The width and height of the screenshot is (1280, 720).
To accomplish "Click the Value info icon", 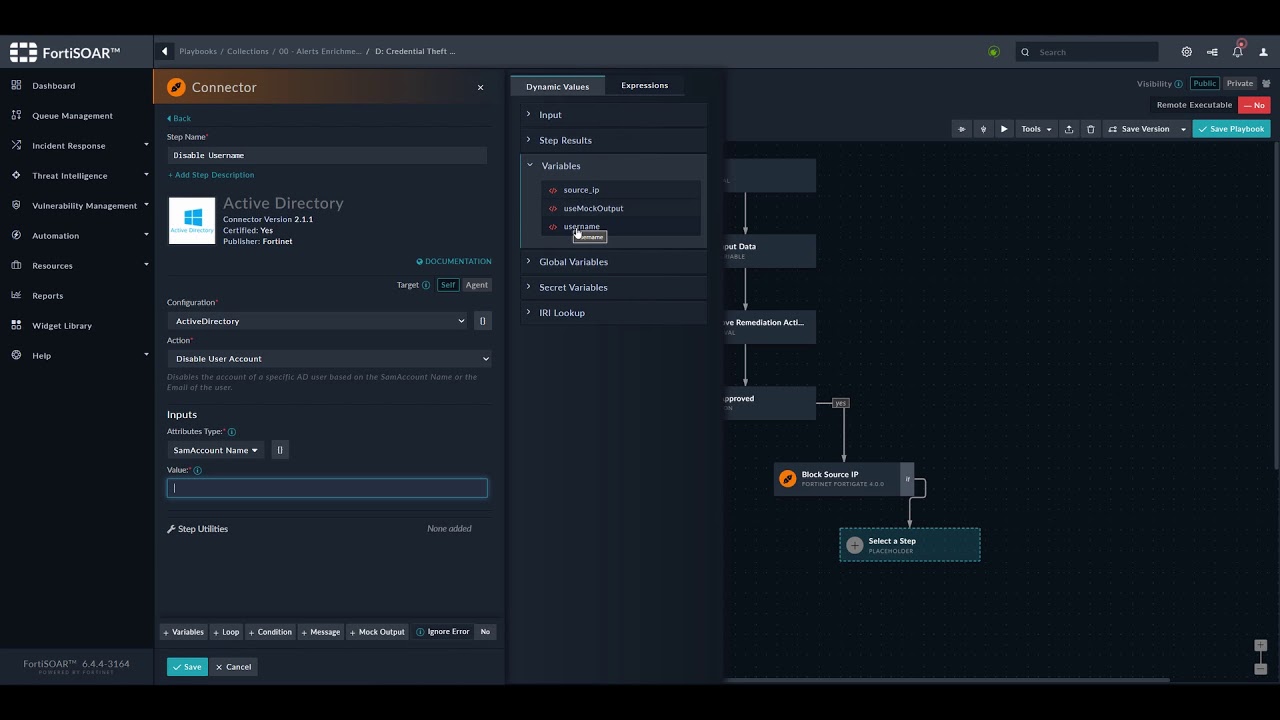I will point(197,470).
